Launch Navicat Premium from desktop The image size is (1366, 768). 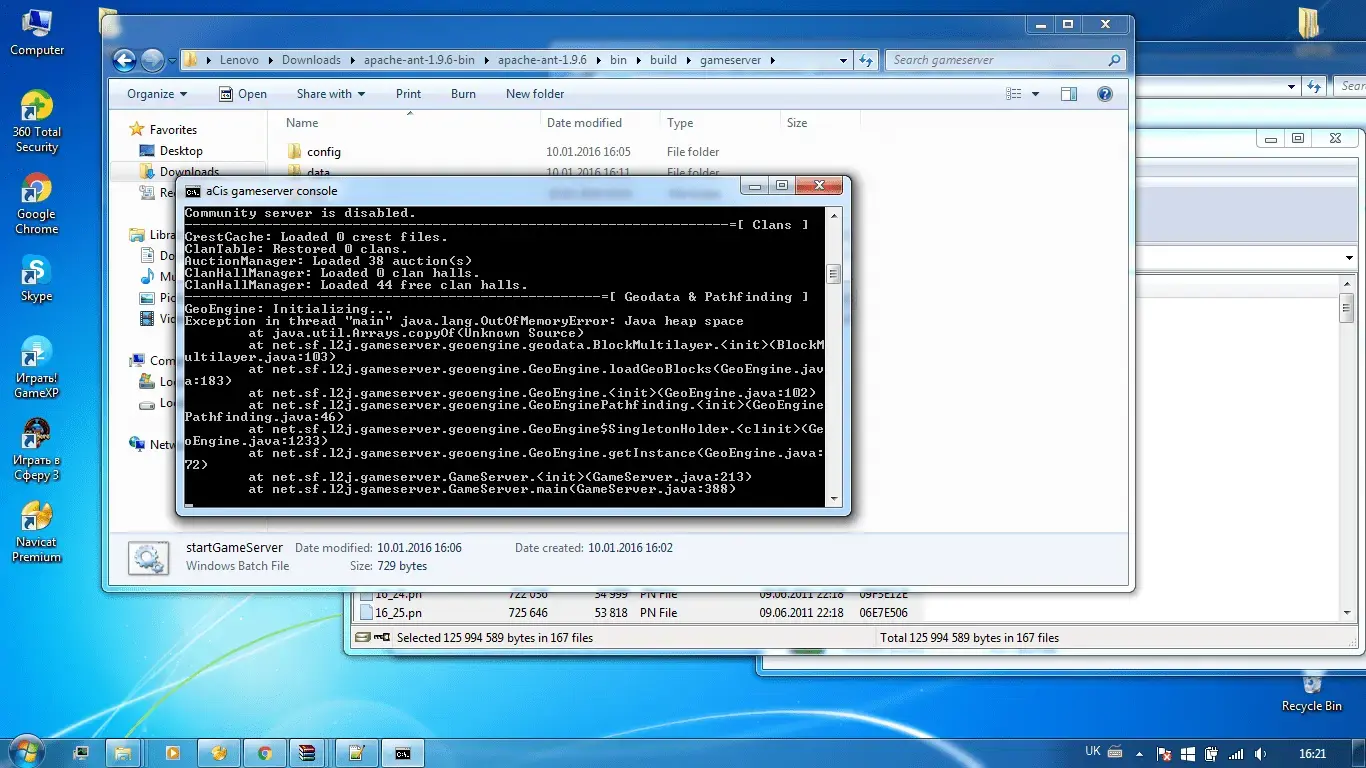tap(37, 532)
